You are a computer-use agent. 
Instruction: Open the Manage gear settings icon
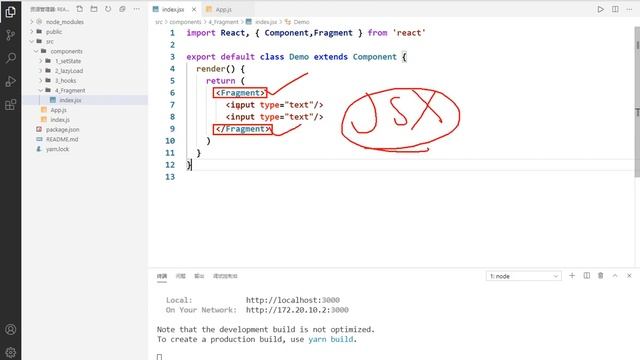coord(11,352)
